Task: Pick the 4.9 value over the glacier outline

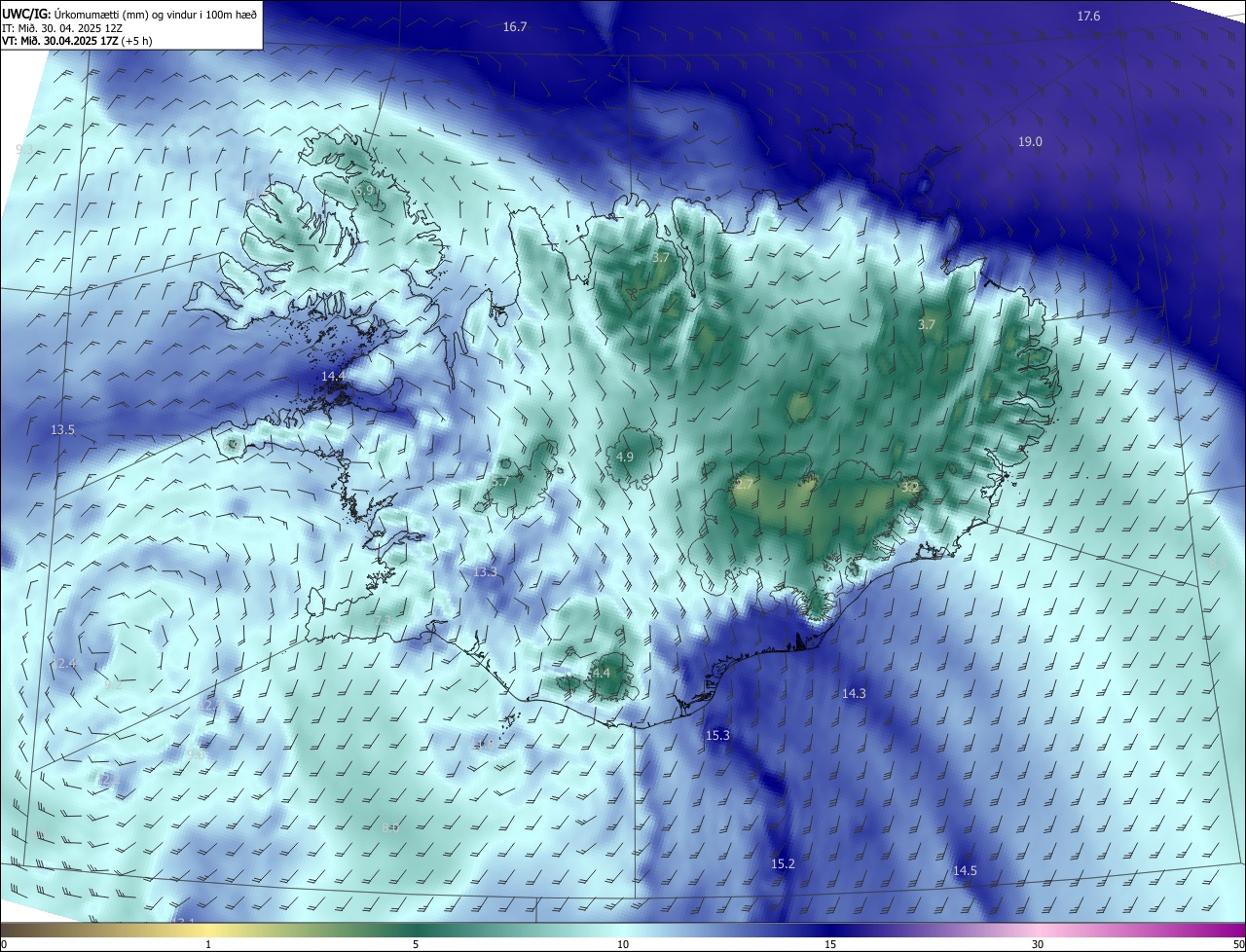Action: tap(625, 458)
